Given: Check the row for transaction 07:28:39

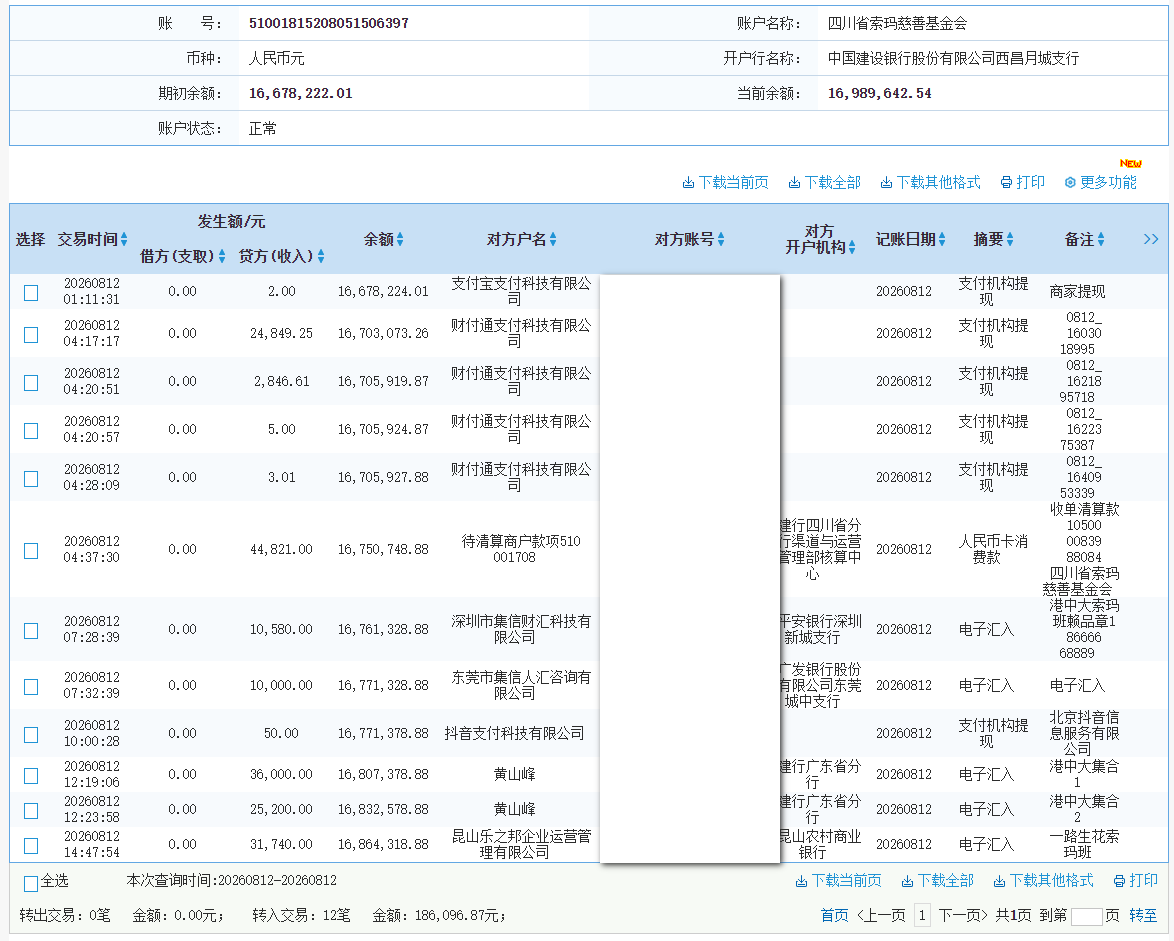Looking at the screenshot, I should click(x=31, y=631).
